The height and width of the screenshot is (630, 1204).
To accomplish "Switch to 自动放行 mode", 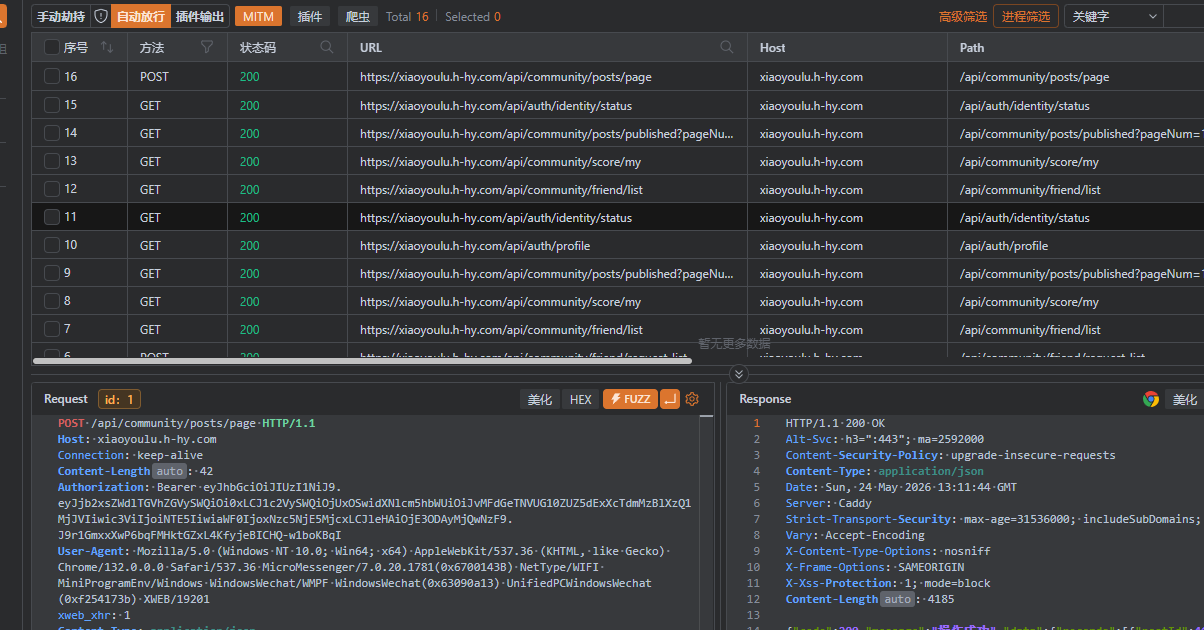I will (140, 17).
